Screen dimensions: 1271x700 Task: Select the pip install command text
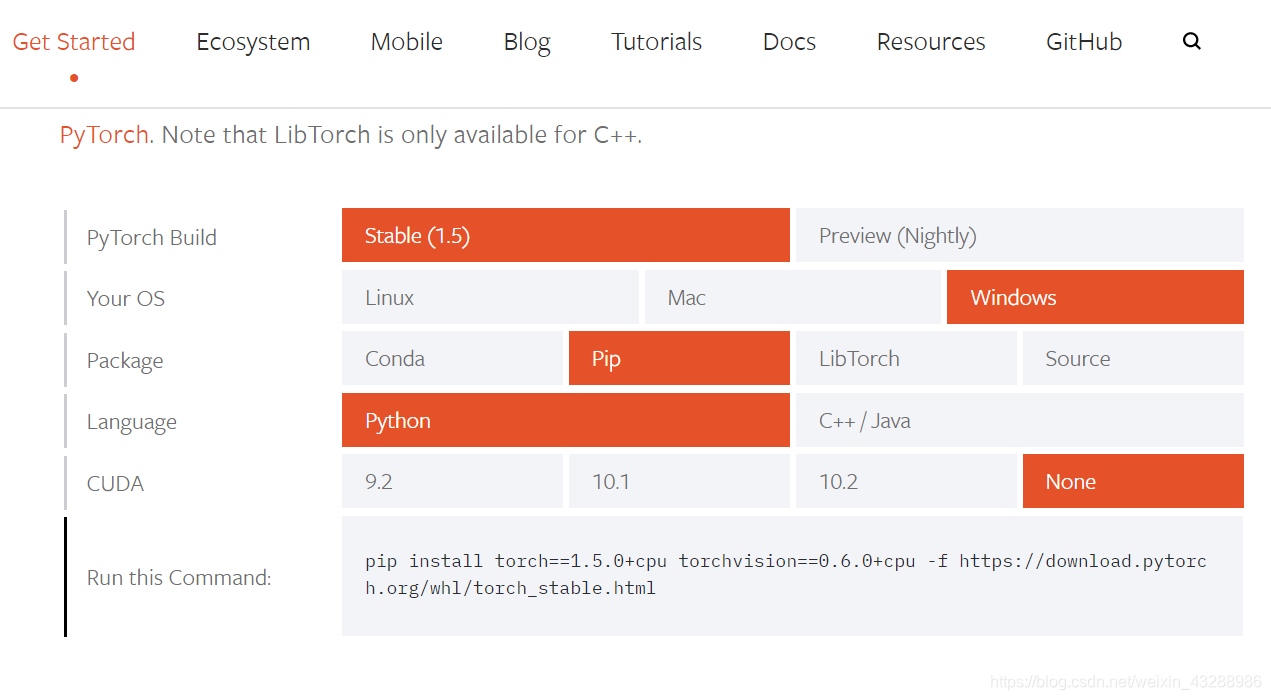pos(783,574)
